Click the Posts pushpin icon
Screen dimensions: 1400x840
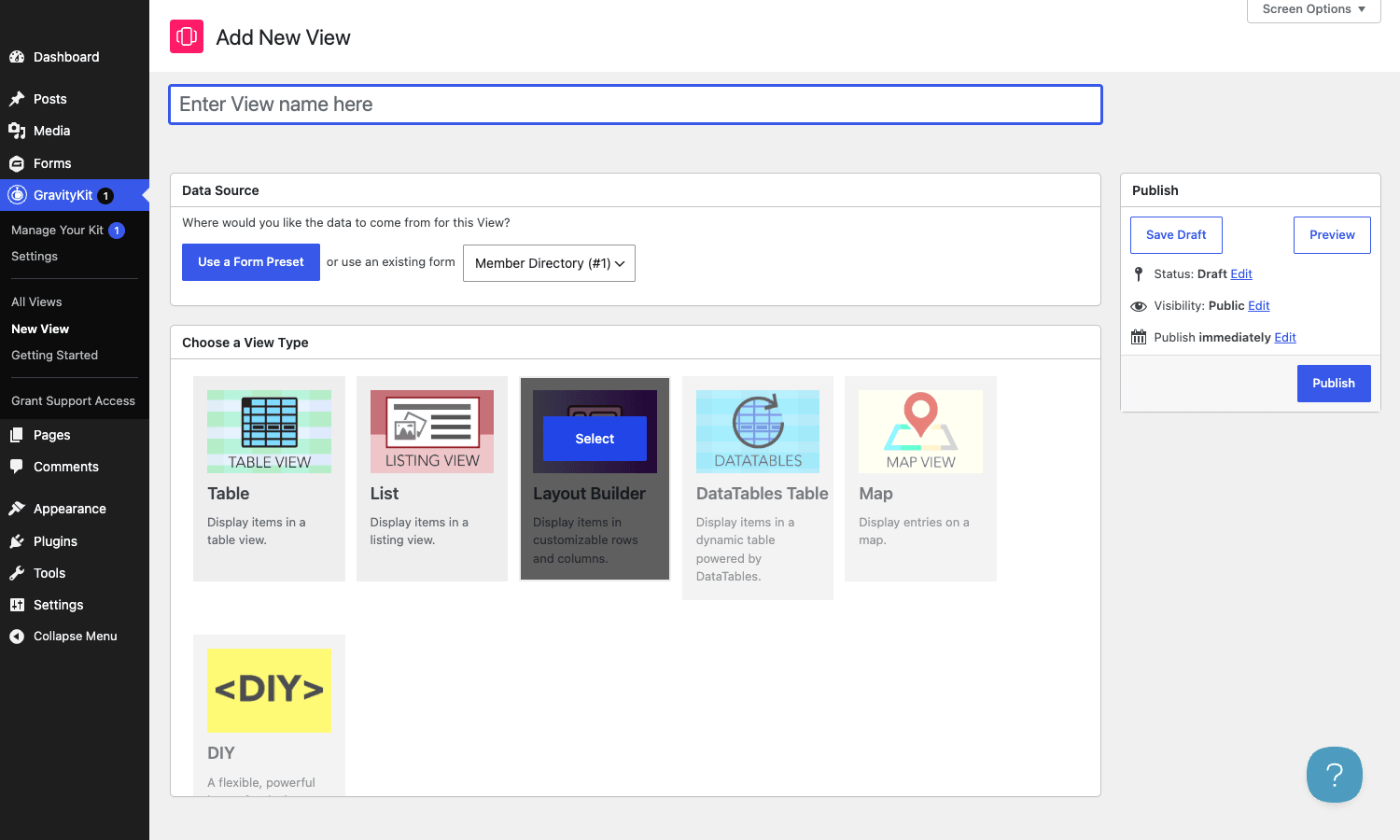[17, 99]
